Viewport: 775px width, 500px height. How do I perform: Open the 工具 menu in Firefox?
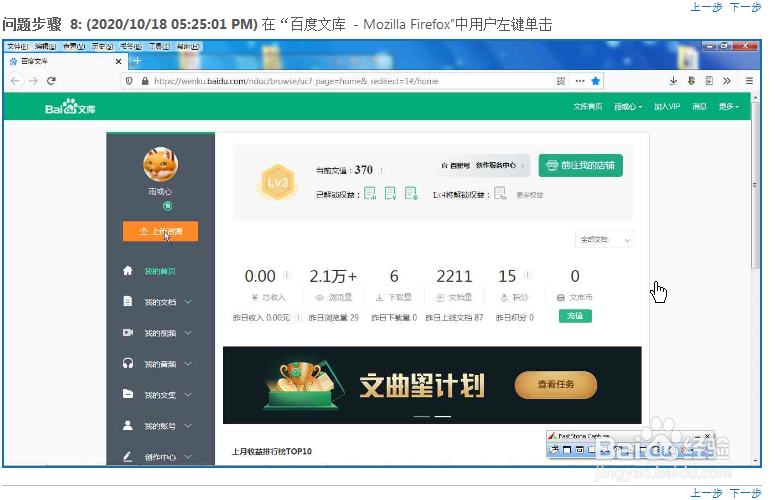tap(160, 46)
